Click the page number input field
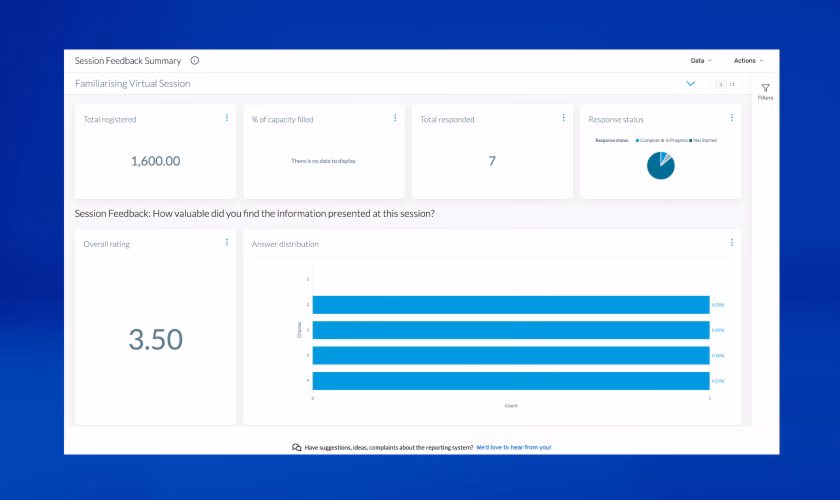The height and width of the screenshot is (500, 840). (721, 84)
